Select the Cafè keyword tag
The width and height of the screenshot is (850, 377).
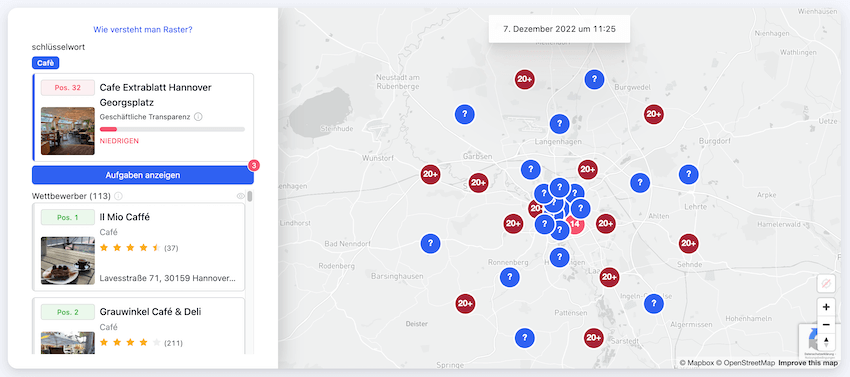tap(46, 63)
